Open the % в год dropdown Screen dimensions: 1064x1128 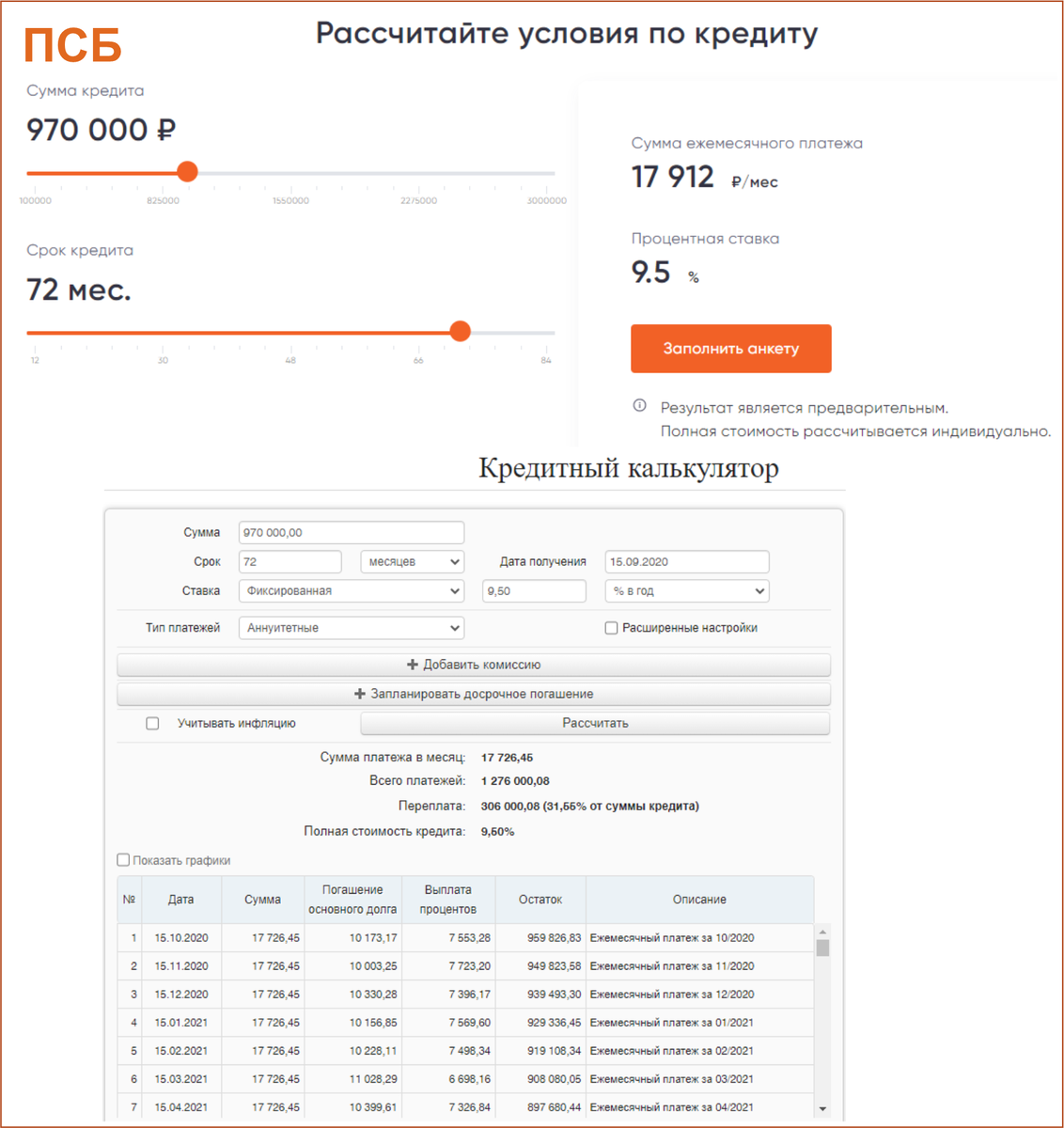pos(687,591)
